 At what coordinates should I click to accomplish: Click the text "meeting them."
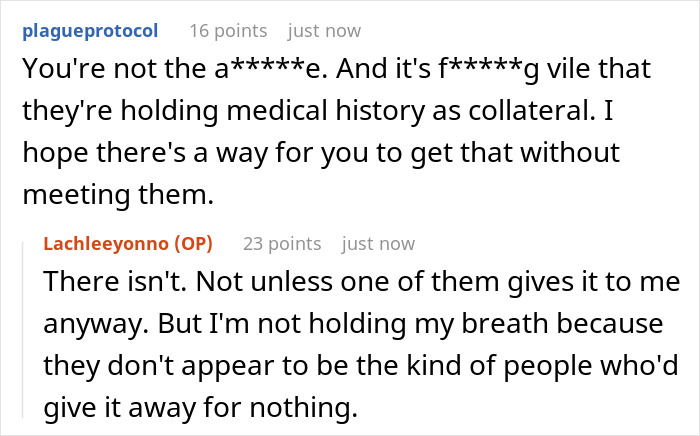tap(118, 195)
